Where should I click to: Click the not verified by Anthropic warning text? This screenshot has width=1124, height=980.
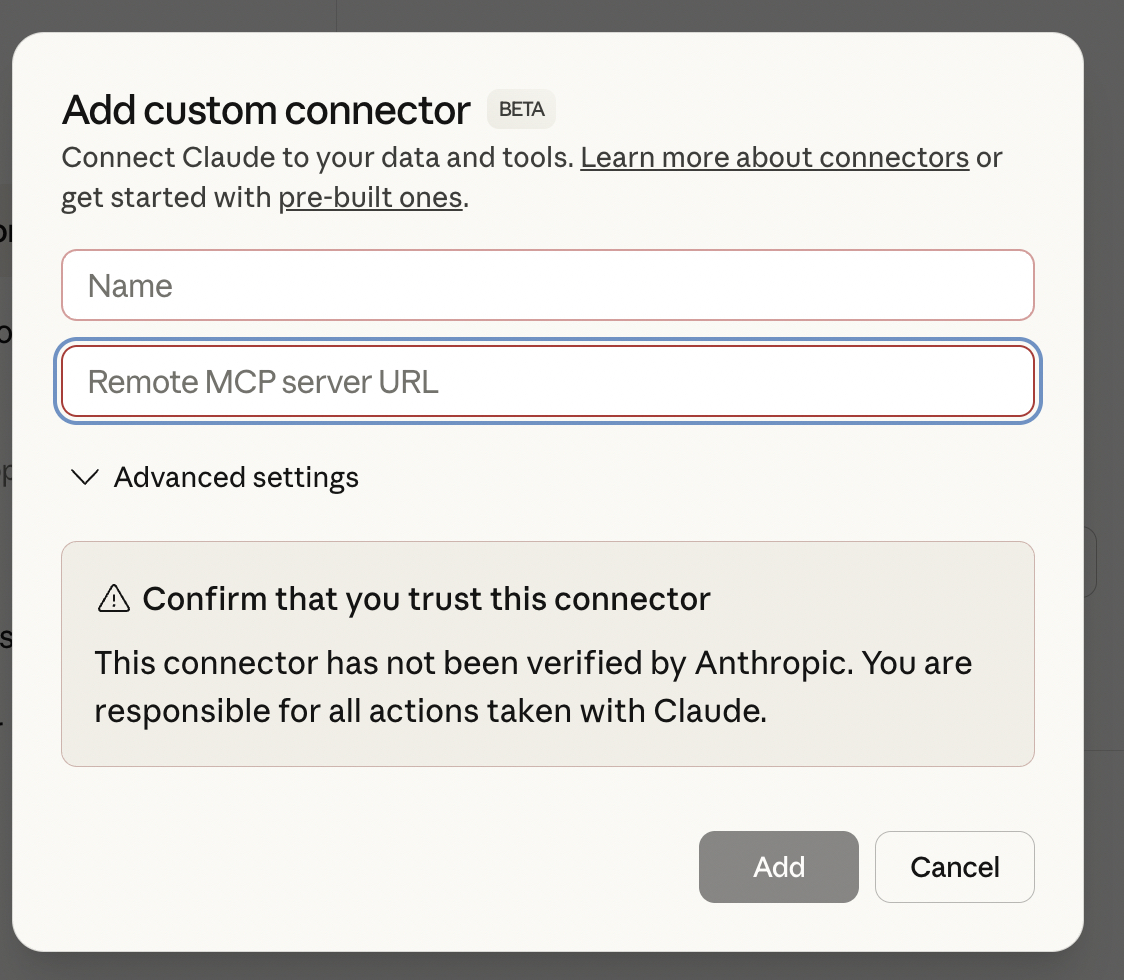click(532, 663)
